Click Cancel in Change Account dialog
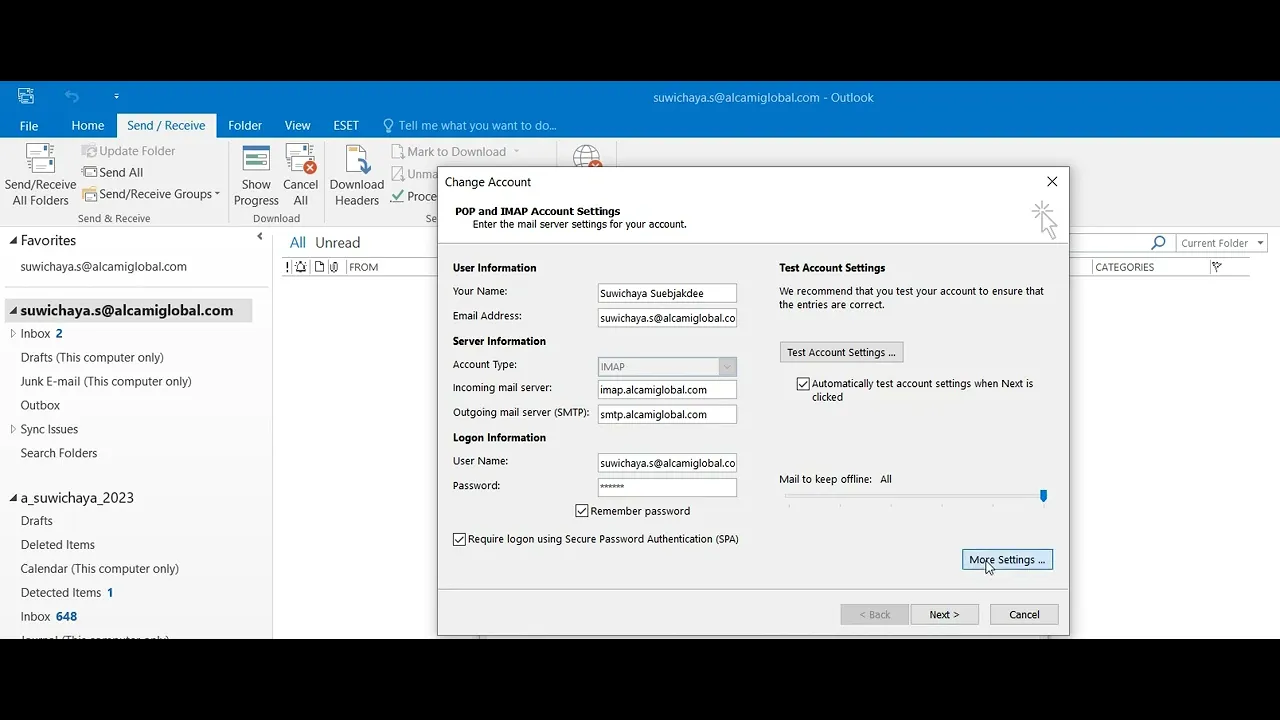1280x720 pixels. [1024, 615]
